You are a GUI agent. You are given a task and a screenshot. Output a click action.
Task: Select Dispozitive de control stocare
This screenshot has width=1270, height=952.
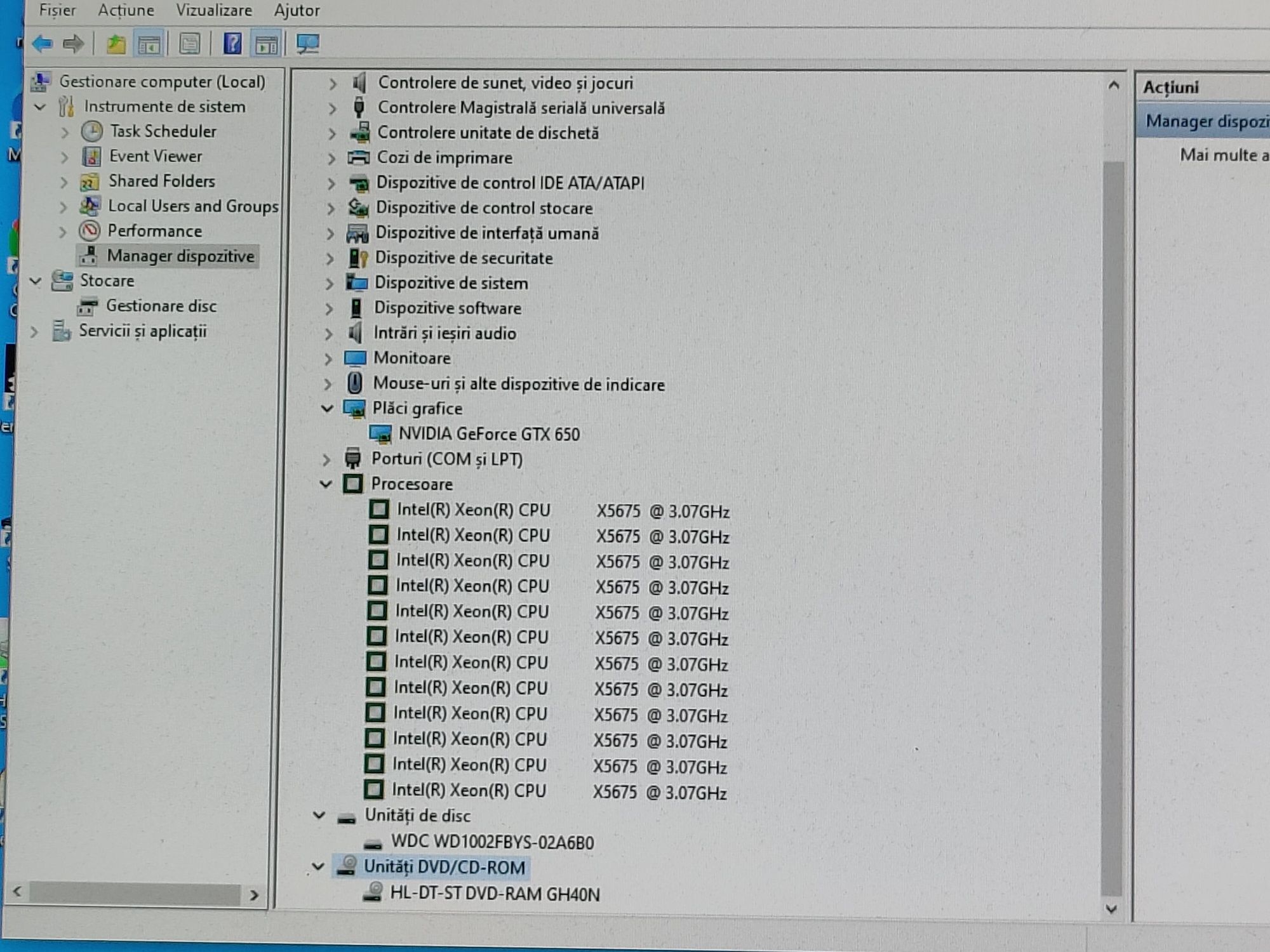coord(484,208)
